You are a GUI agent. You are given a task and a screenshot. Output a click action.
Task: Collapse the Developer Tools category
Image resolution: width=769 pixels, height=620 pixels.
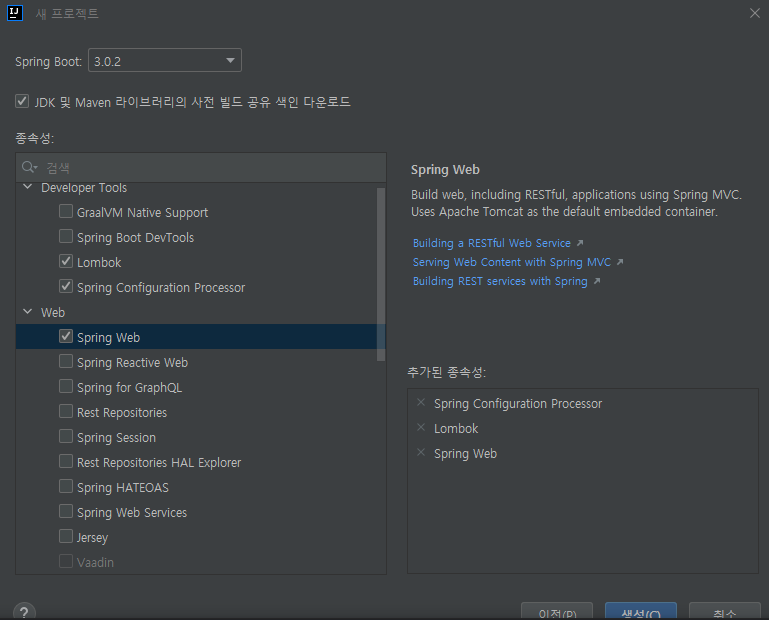click(28, 187)
